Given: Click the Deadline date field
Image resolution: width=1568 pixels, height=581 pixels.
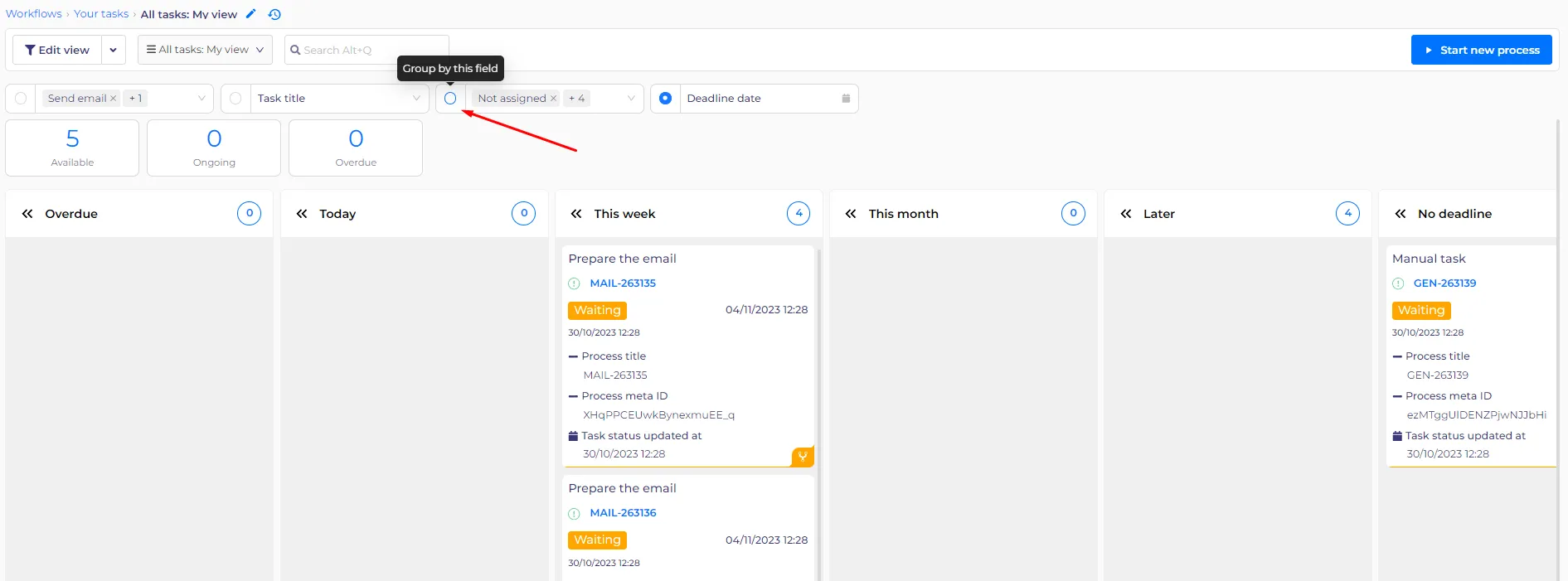Looking at the screenshot, I should click(x=769, y=99).
